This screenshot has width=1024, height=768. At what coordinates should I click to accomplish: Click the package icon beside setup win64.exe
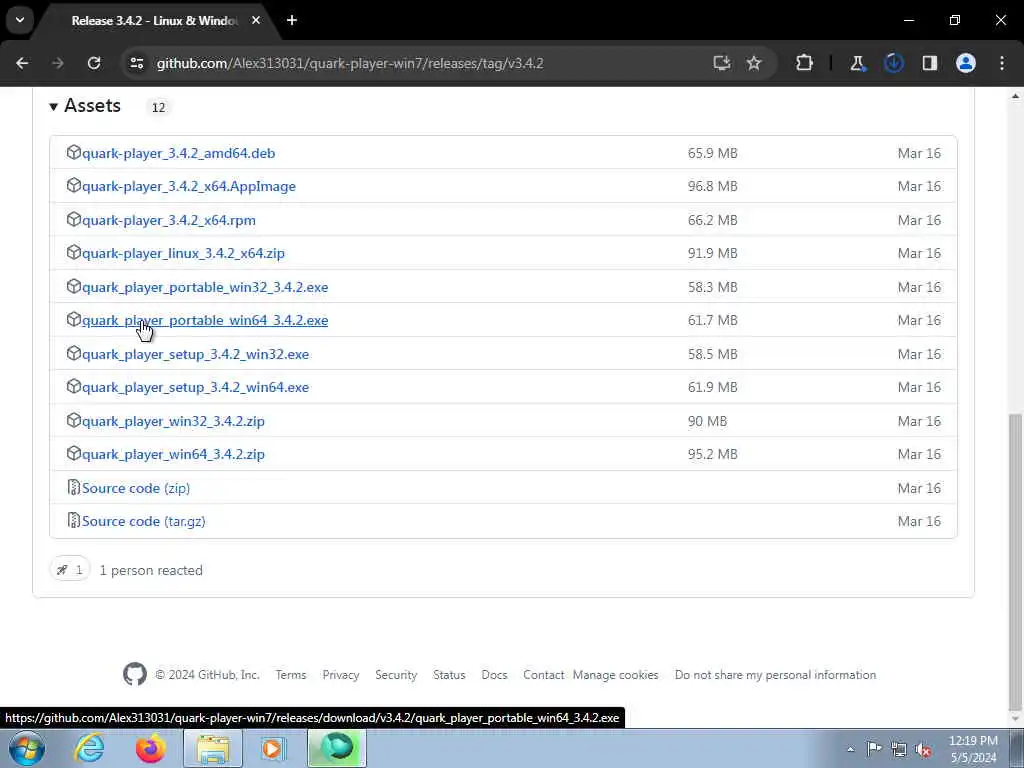pos(74,387)
